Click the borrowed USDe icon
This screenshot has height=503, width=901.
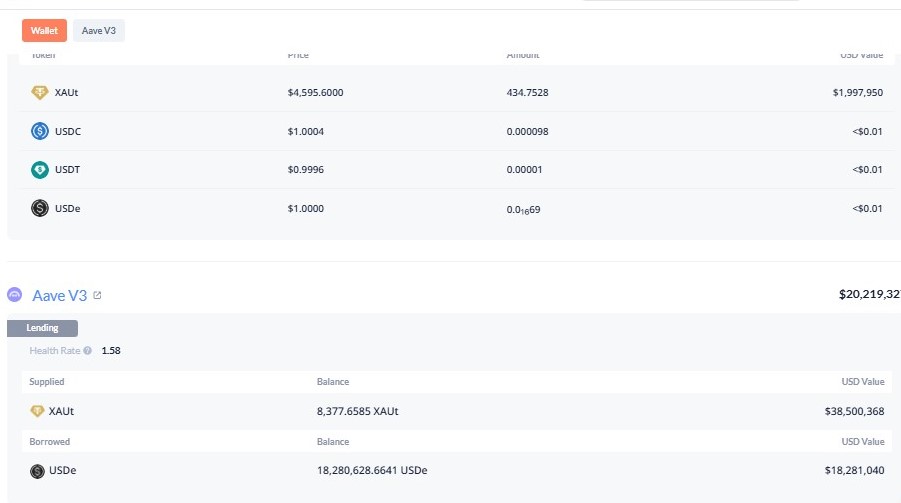tap(38, 470)
